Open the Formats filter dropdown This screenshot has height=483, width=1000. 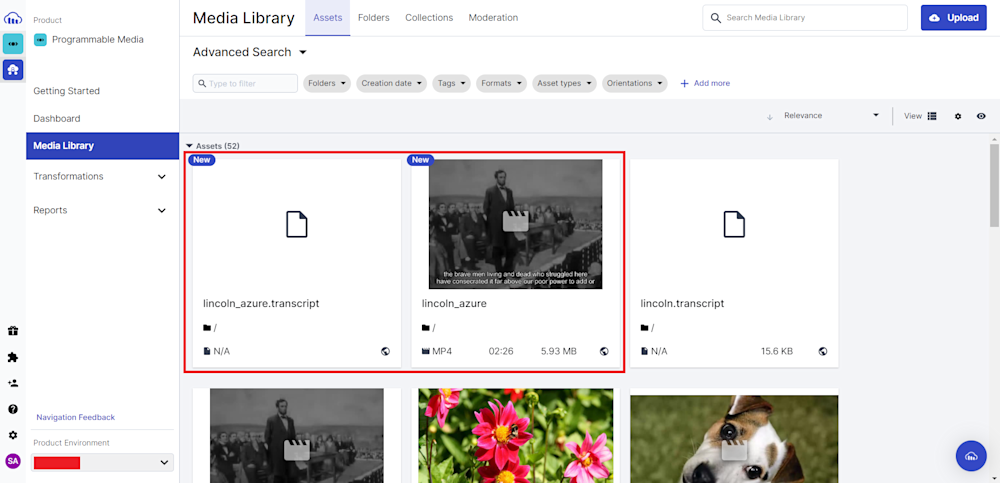[501, 84]
